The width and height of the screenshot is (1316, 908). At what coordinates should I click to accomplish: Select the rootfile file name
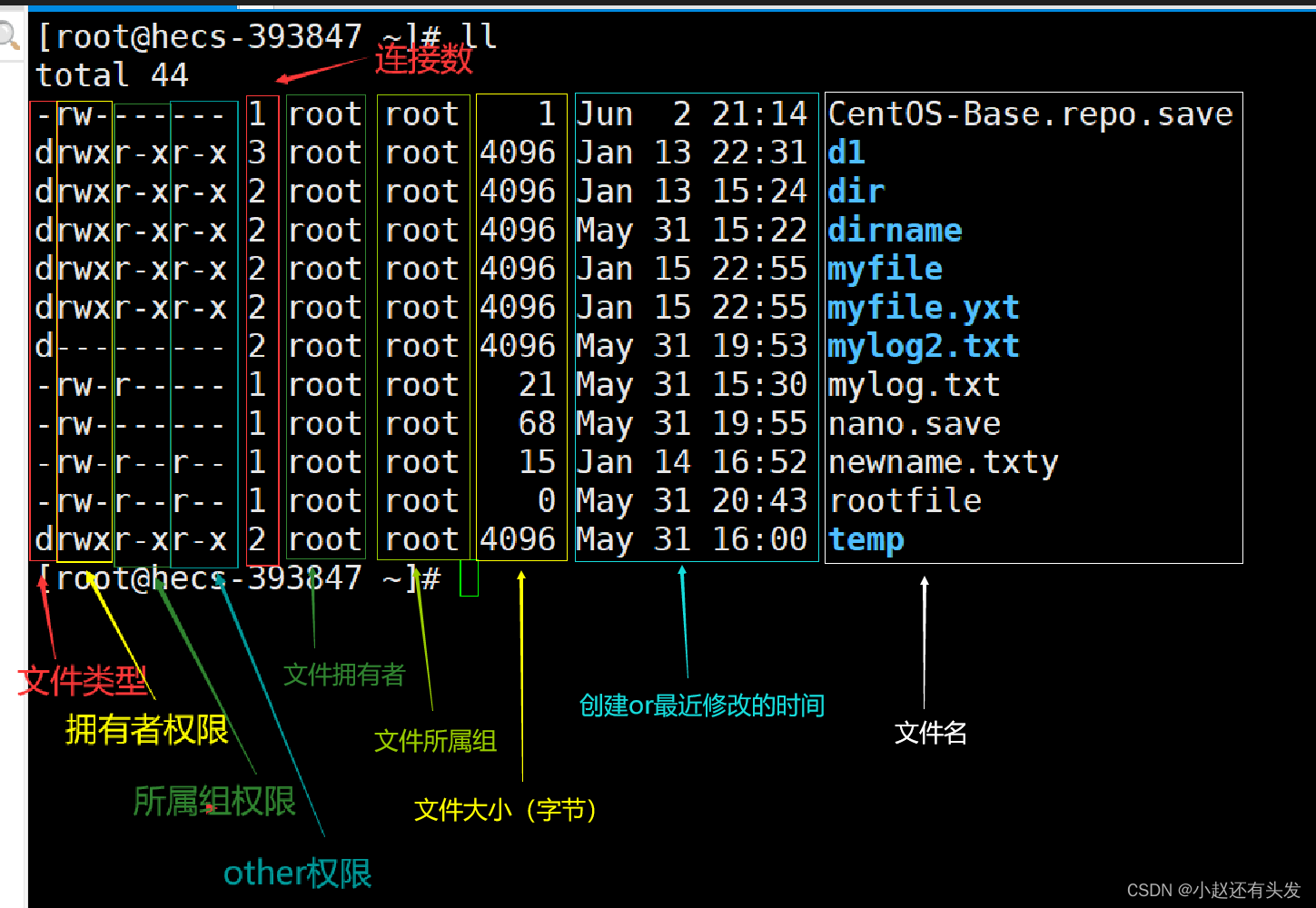(x=905, y=501)
